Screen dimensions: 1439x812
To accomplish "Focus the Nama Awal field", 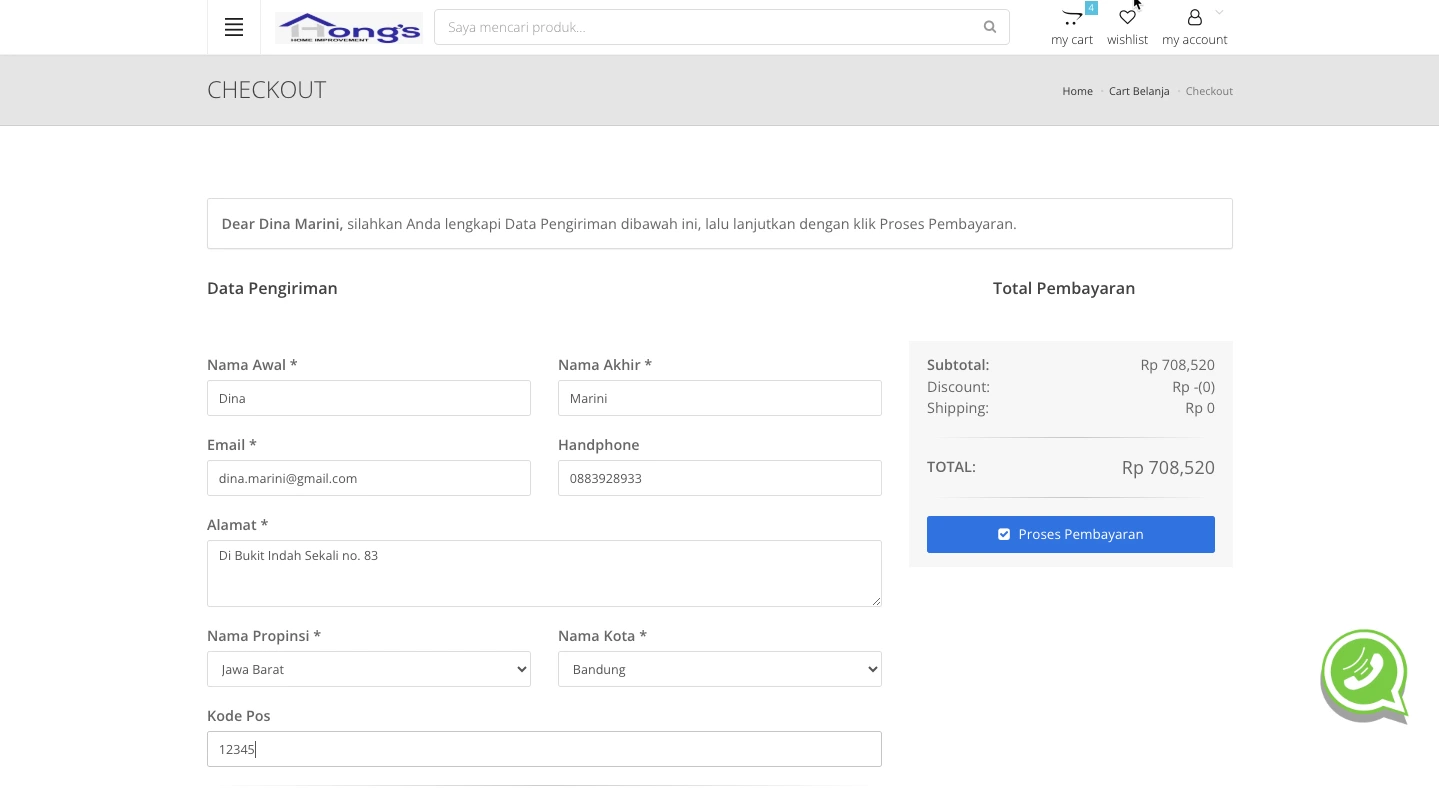I will (x=368, y=398).
